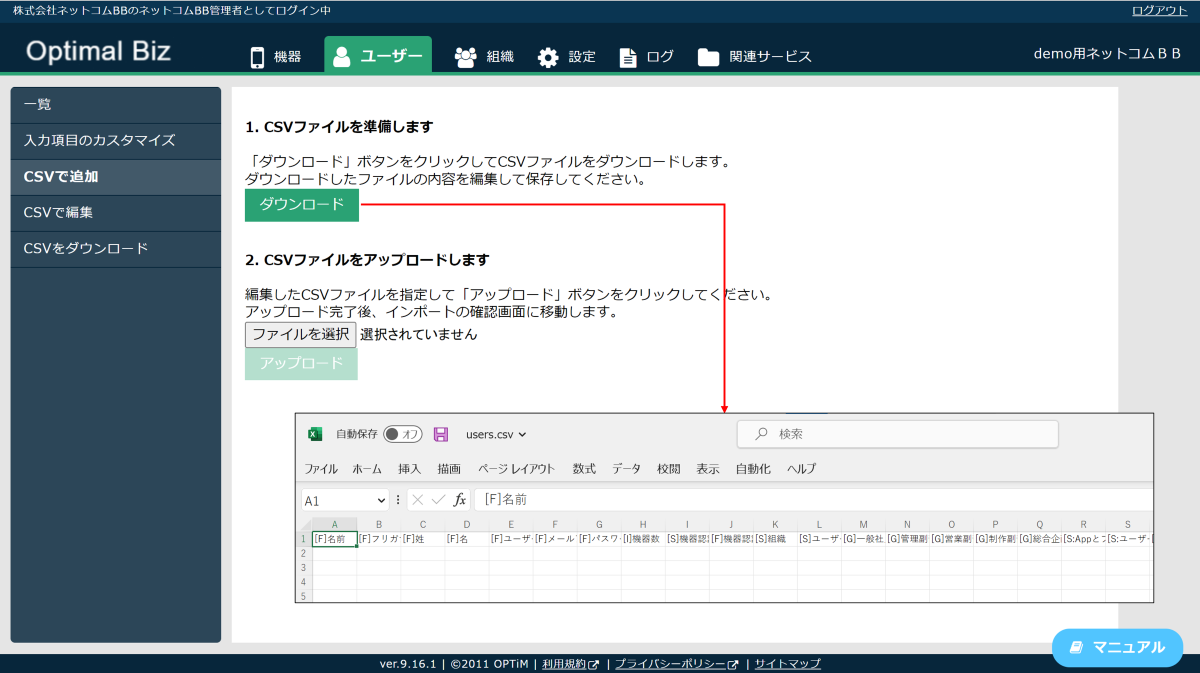Select cell K1 containing [S]組織

point(775,539)
